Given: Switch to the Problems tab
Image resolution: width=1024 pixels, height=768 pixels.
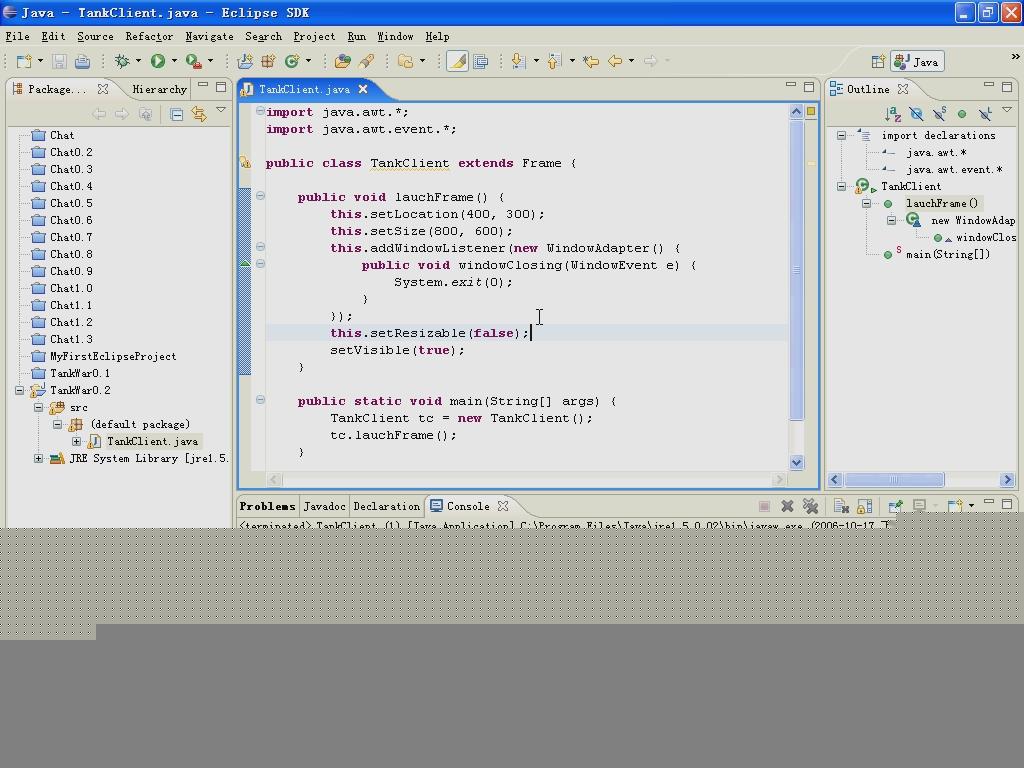Looking at the screenshot, I should [x=267, y=507].
